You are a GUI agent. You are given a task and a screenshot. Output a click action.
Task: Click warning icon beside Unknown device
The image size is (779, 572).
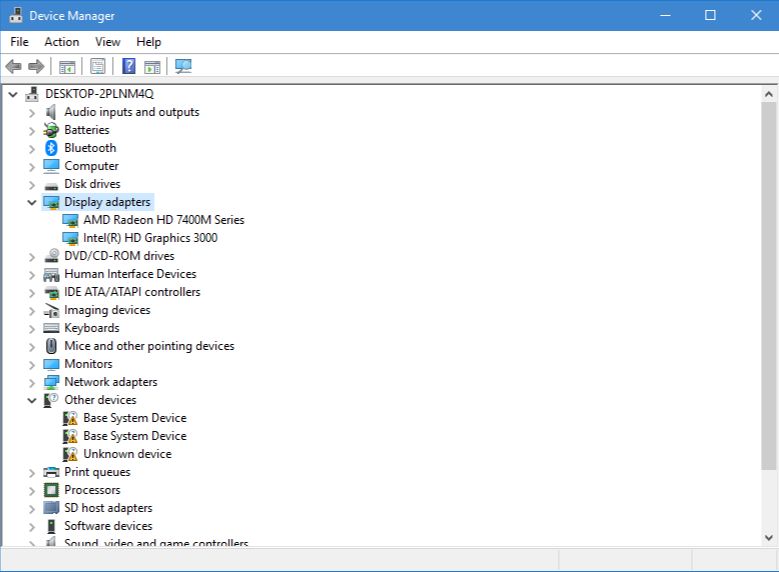(x=70, y=454)
